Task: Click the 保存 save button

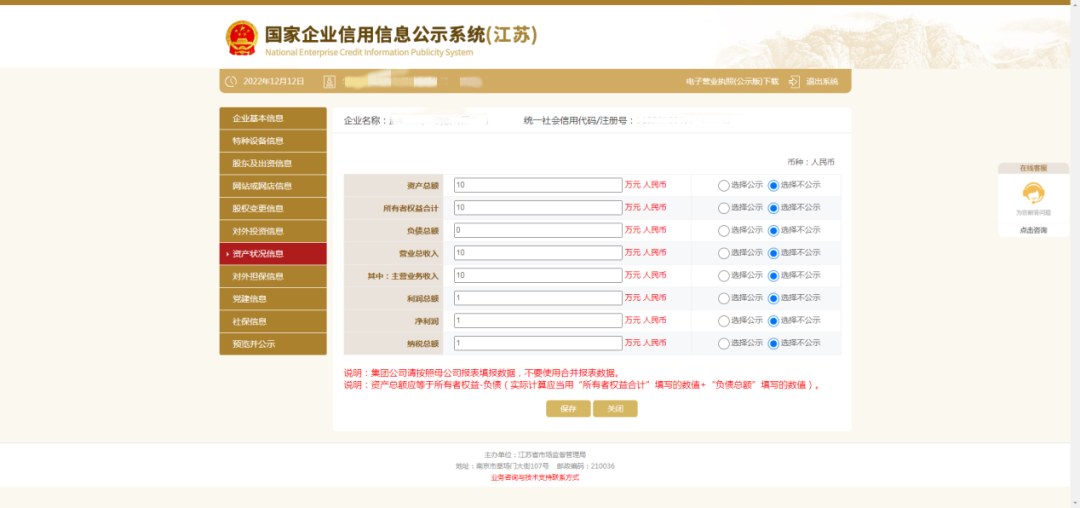Action: 568,409
